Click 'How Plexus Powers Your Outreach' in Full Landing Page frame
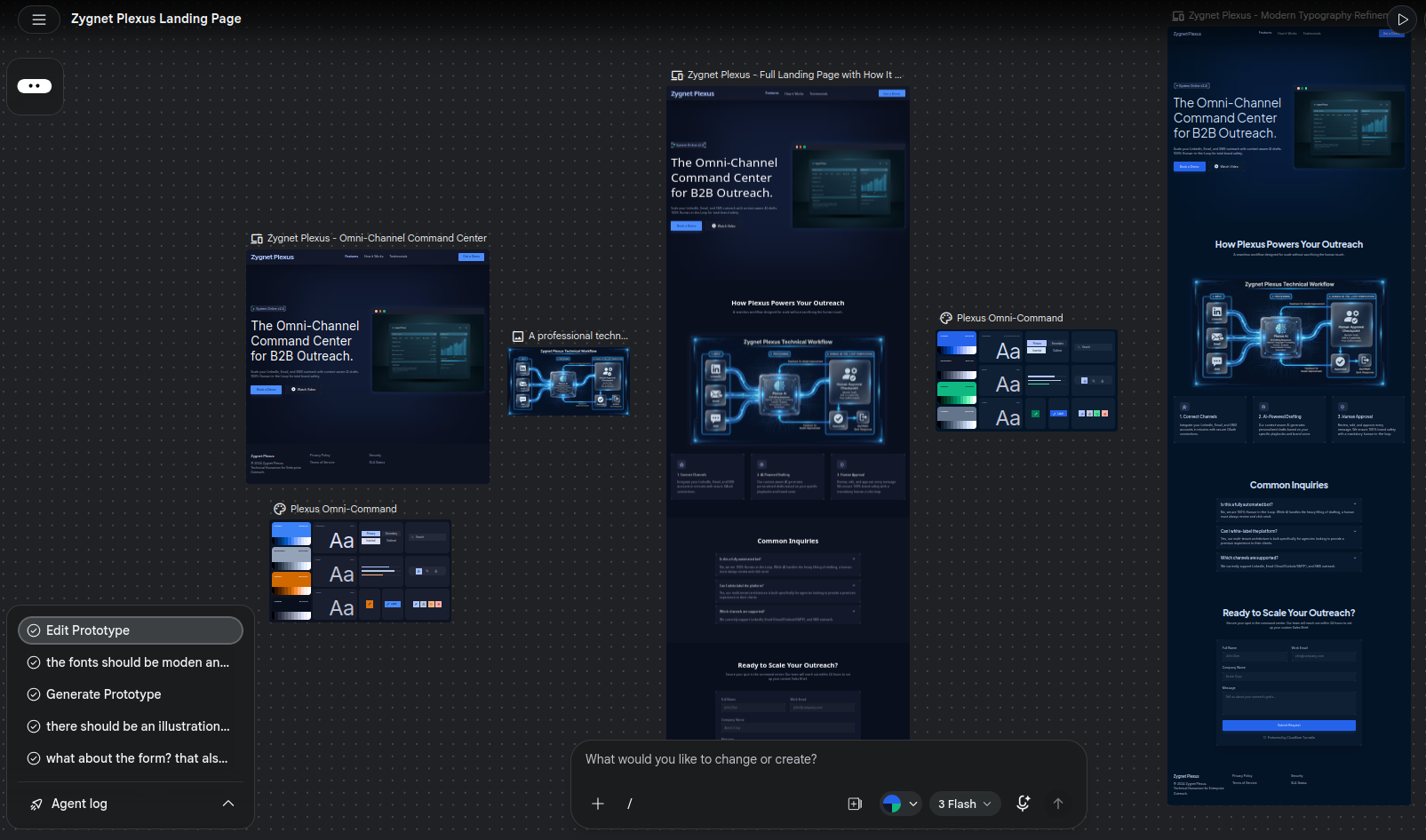 point(788,304)
